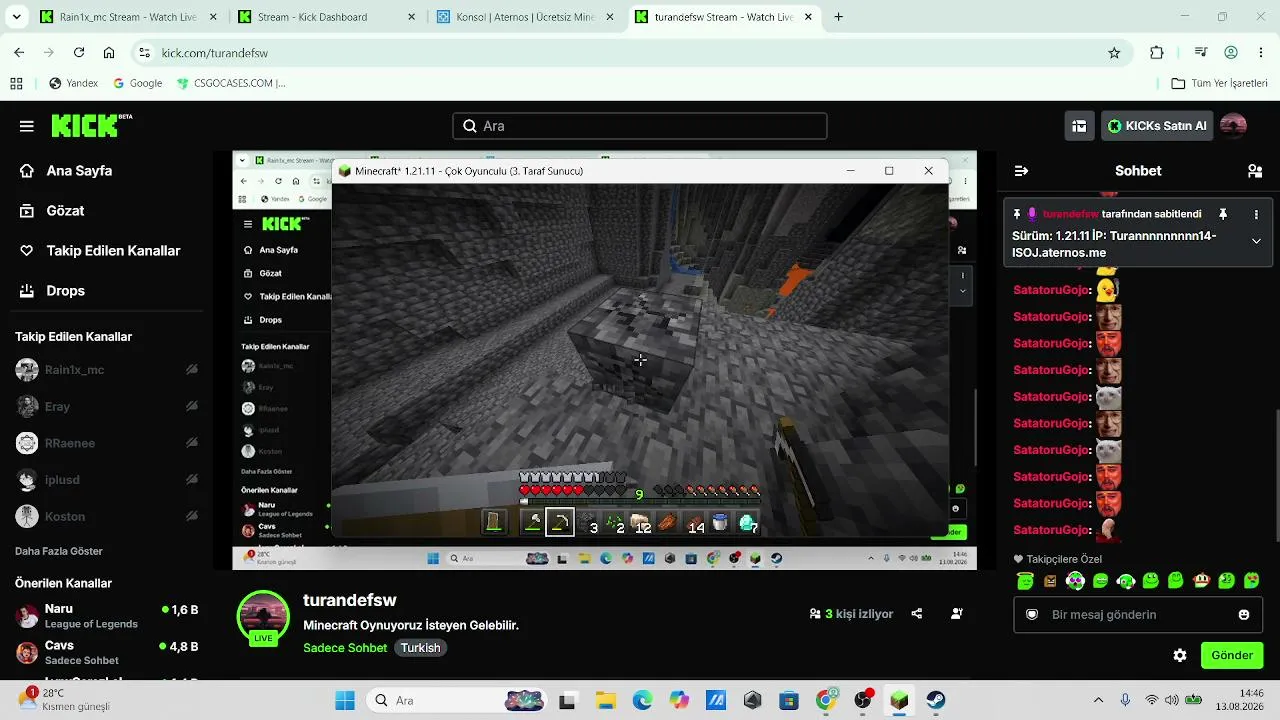Open the profile avatar menu
Viewport: 1280px width, 720px height.
click(1234, 126)
